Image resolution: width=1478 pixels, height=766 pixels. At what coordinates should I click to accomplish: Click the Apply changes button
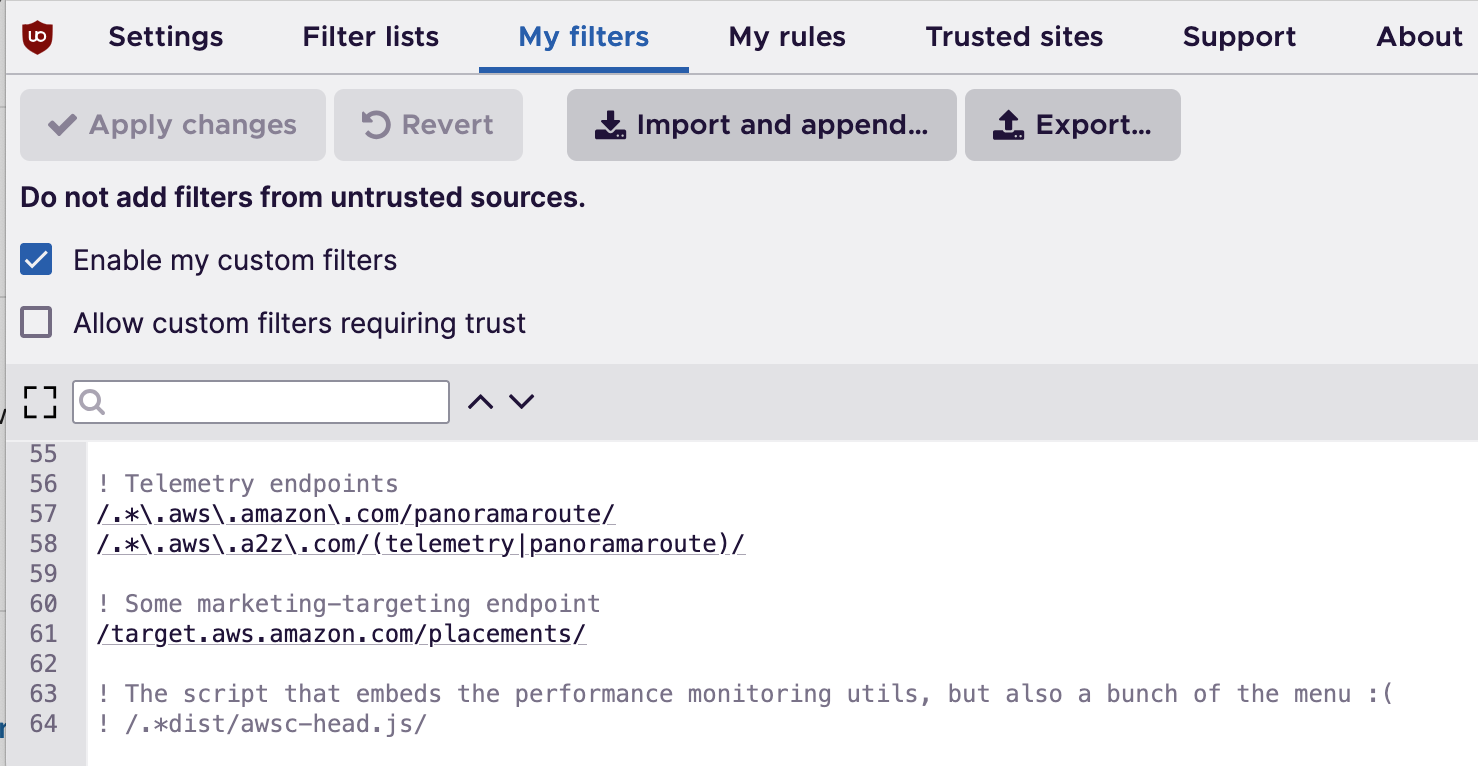point(173,125)
